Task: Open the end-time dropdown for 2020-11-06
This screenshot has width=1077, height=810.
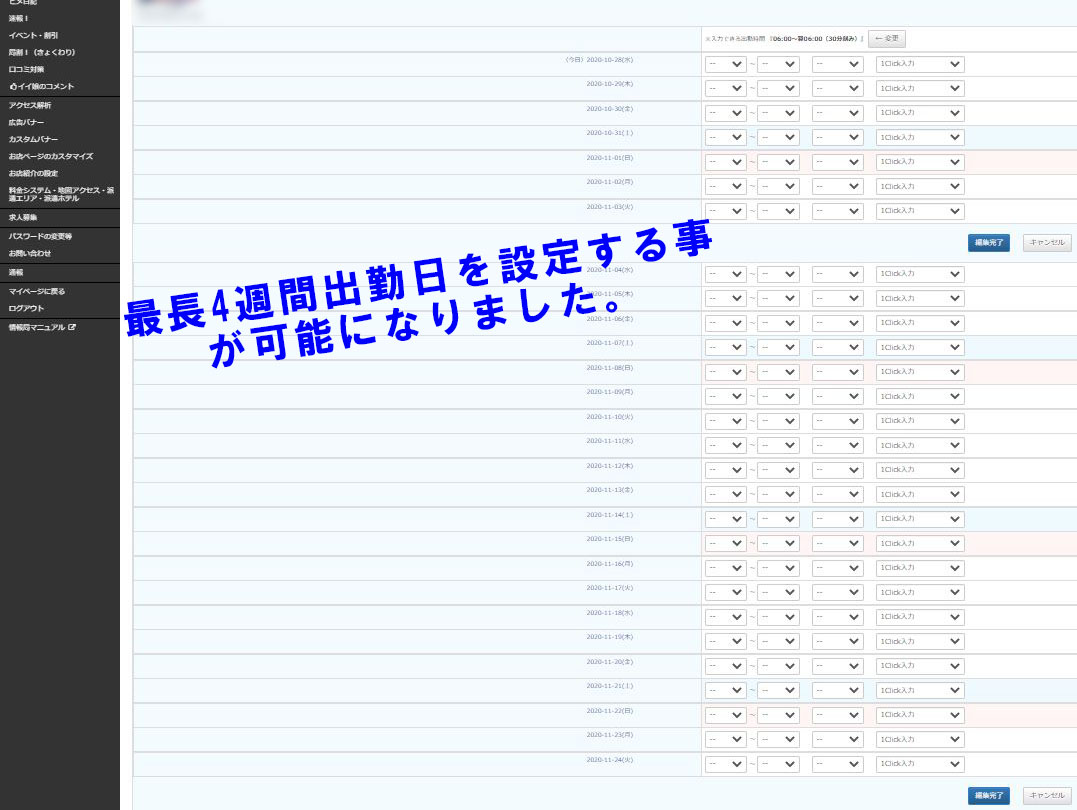Action: tap(778, 323)
